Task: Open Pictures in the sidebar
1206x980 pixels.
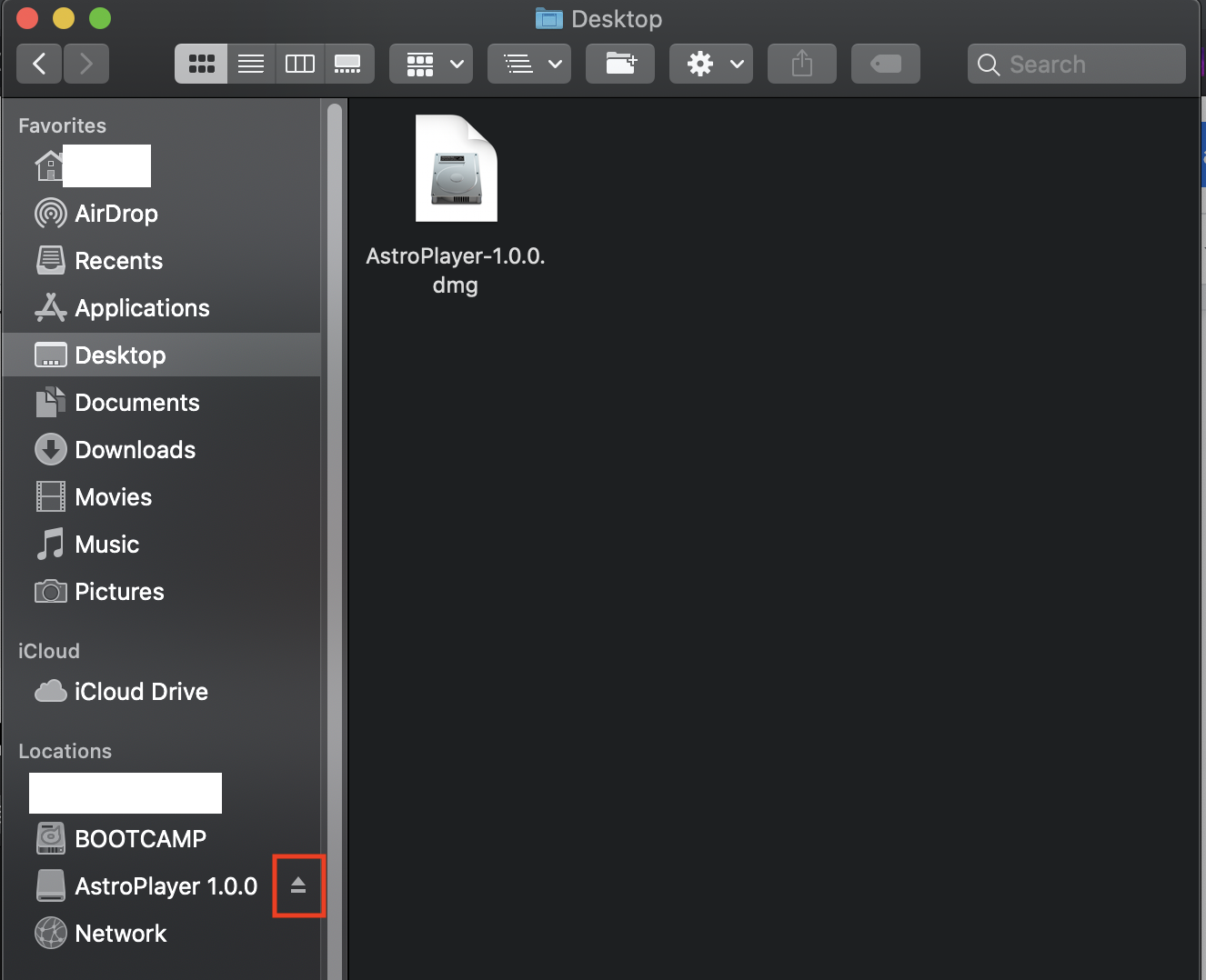Action: tap(162, 592)
